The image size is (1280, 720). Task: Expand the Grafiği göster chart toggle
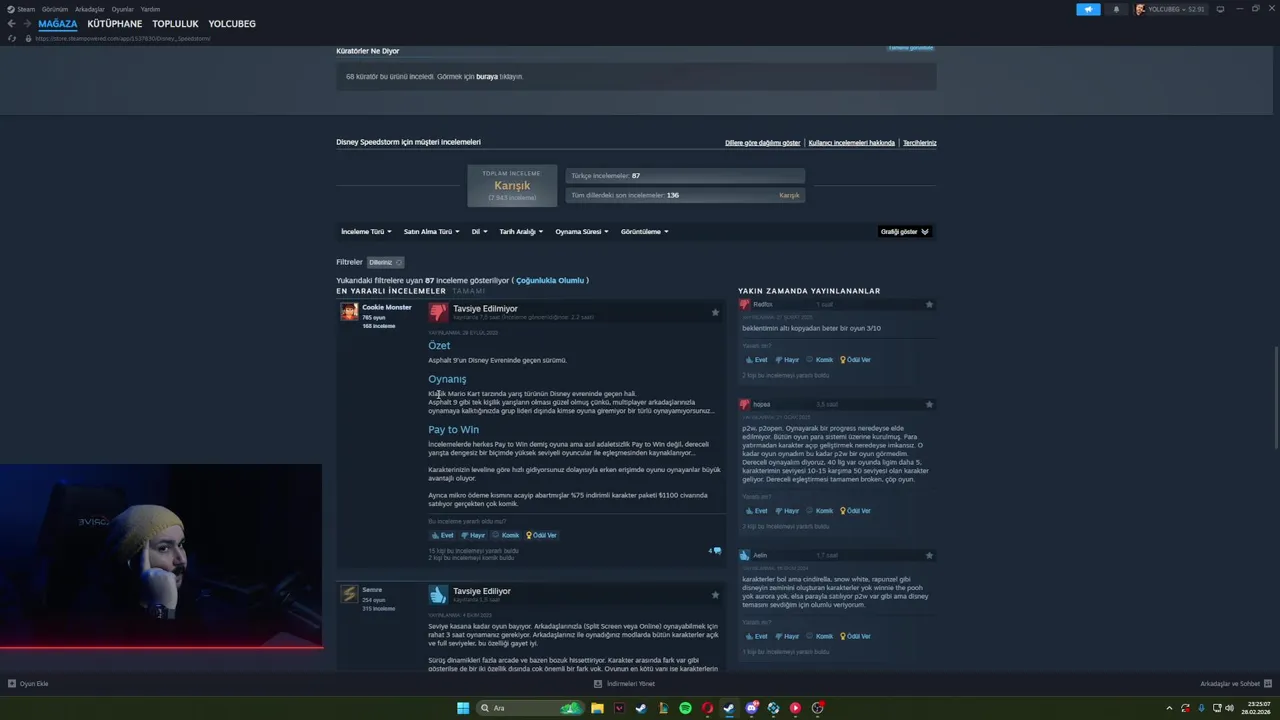[x=904, y=231]
